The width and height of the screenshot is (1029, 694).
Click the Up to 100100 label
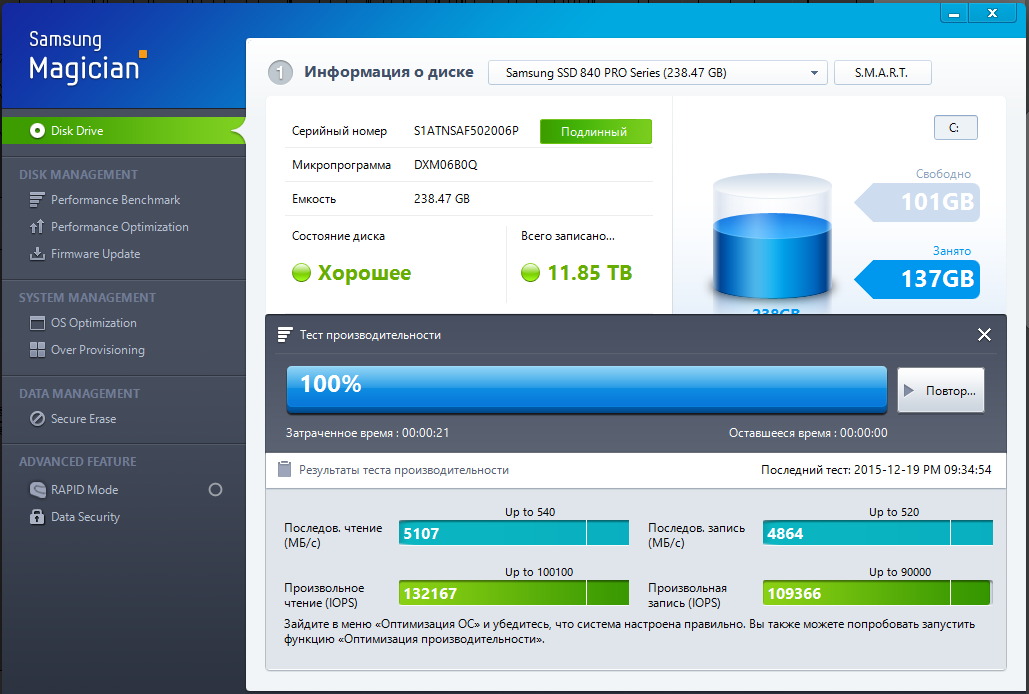(x=539, y=572)
